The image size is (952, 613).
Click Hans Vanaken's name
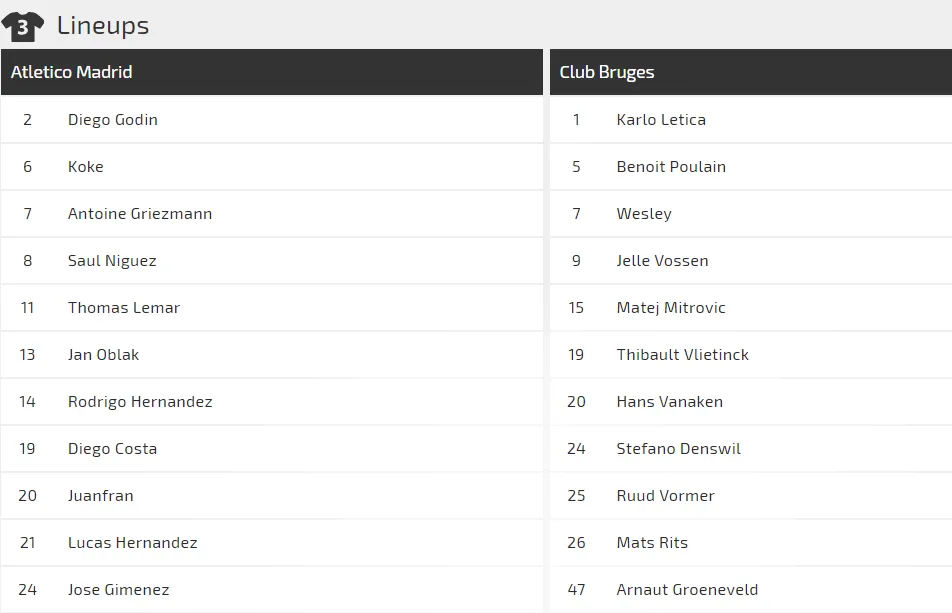(670, 401)
